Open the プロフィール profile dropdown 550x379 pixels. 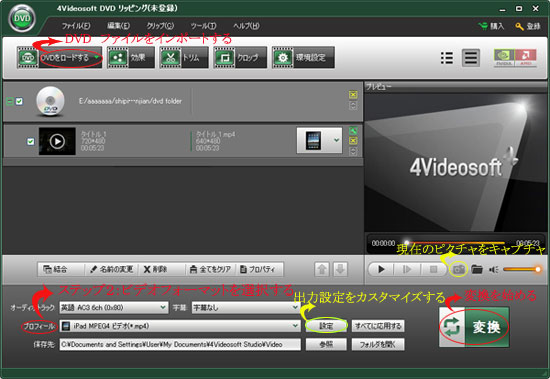[180, 326]
